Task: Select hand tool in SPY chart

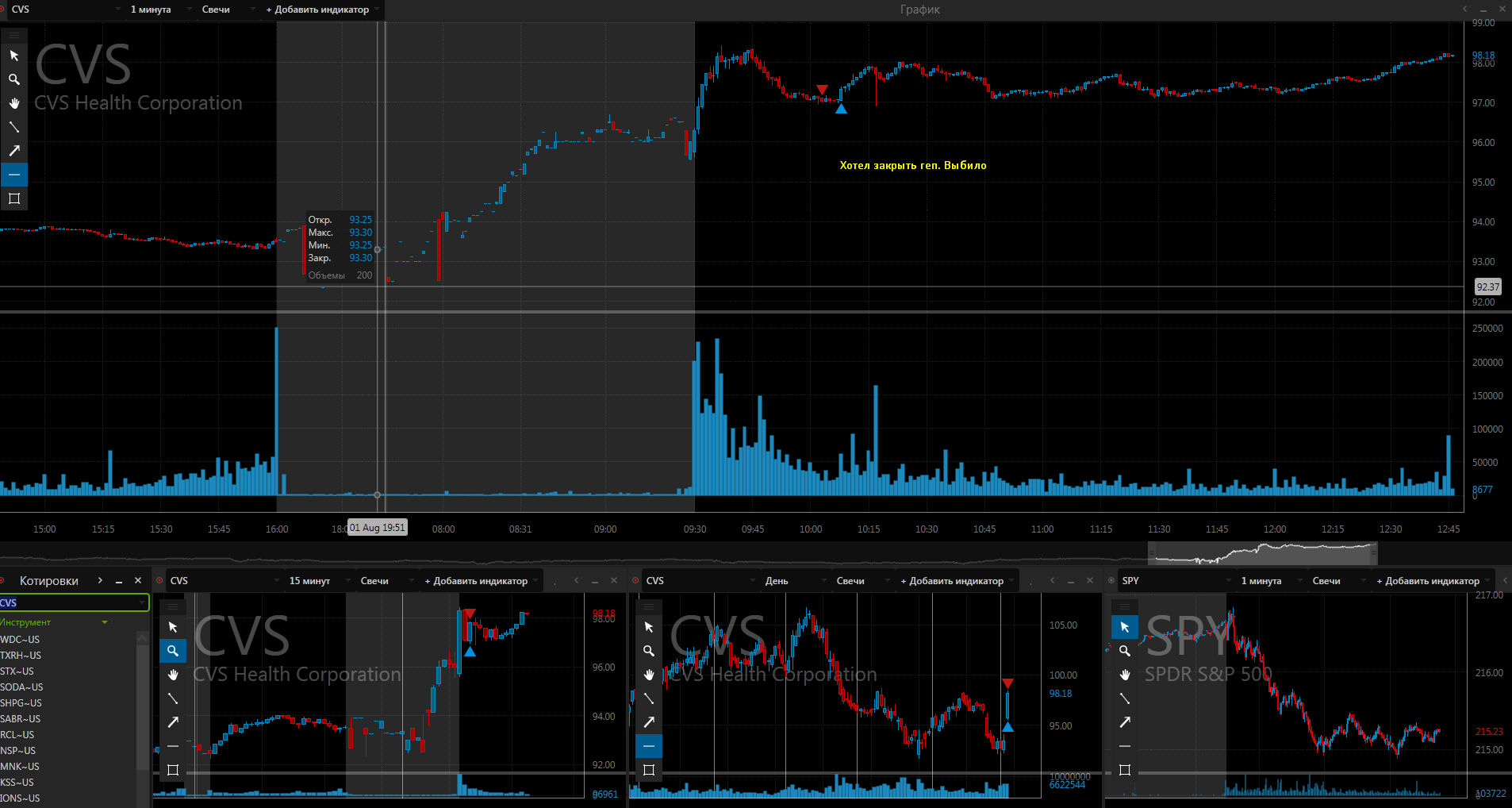Action: [1125, 675]
